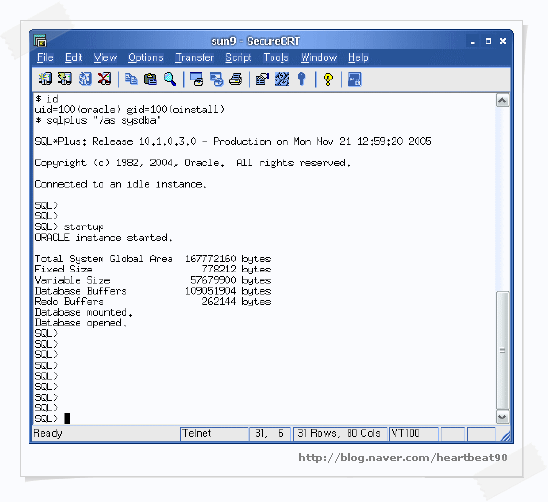The height and width of the screenshot is (502, 548).
Task: Click the SecureCRT title bar system icon
Action: pos(40,41)
